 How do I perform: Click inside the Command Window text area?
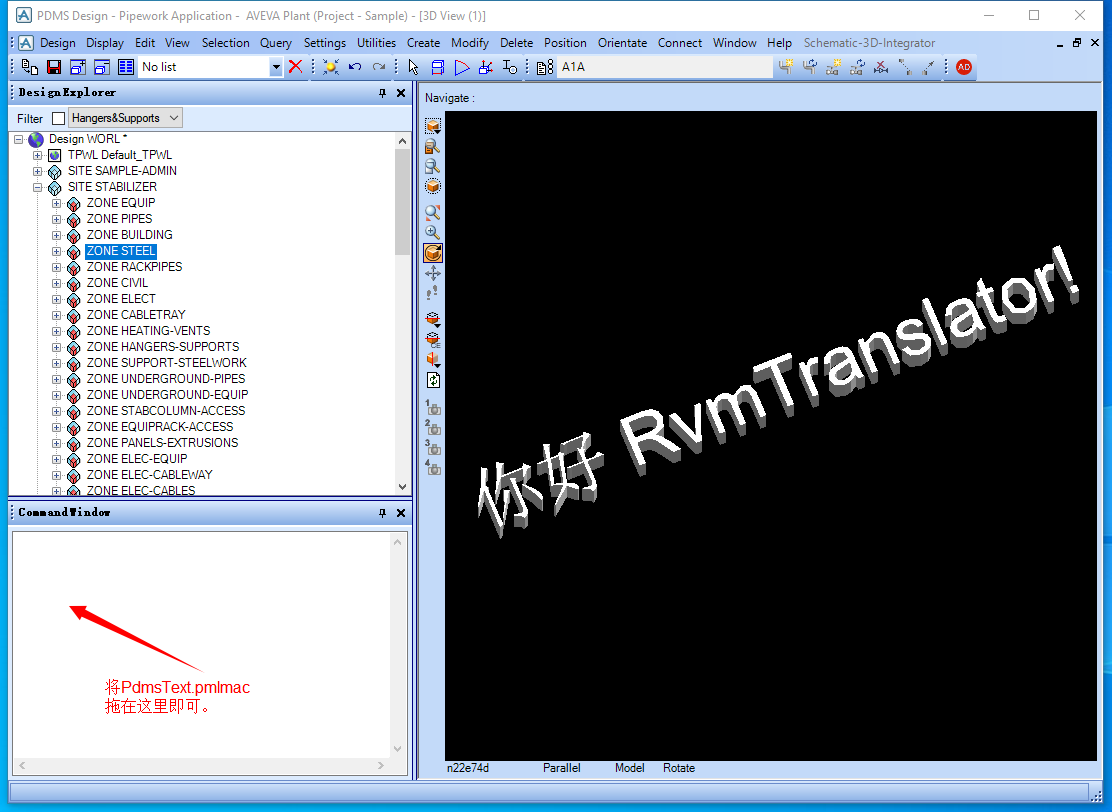tap(201, 644)
